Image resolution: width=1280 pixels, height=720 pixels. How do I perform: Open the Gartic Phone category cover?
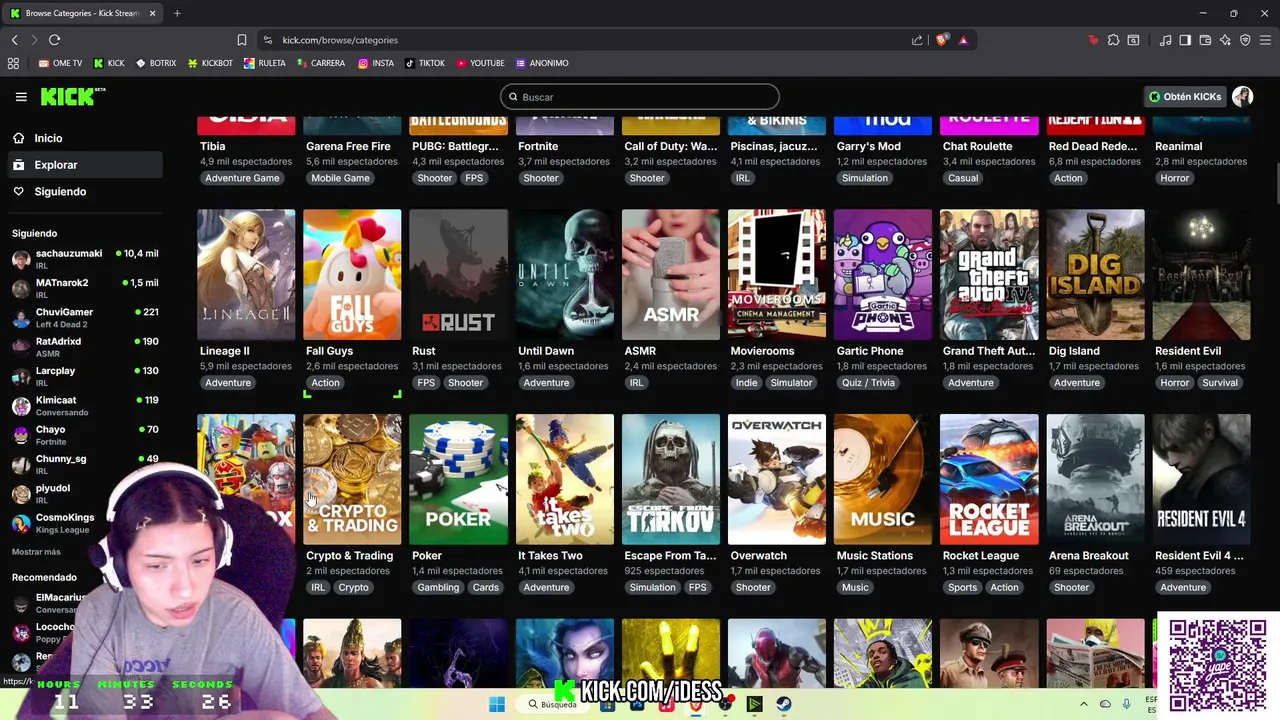(883, 275)
